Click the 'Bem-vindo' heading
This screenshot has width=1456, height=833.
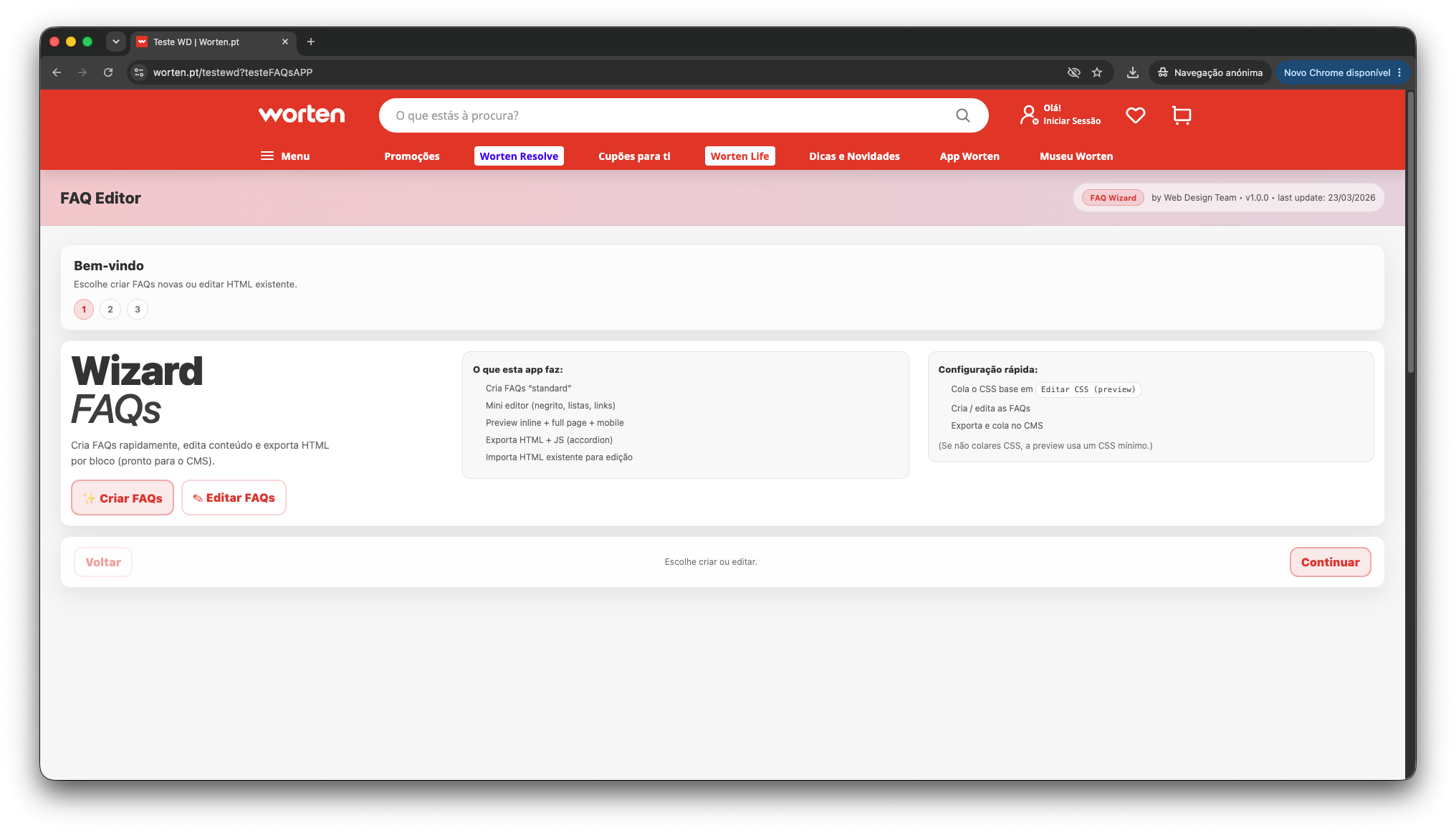pyautogui.click(x=109, y=266)
